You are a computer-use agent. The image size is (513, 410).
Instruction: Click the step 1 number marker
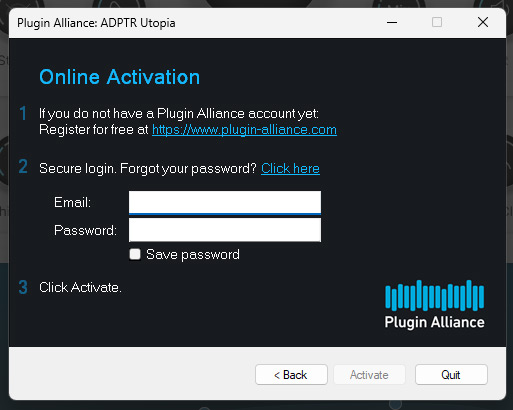click(23, 113)
